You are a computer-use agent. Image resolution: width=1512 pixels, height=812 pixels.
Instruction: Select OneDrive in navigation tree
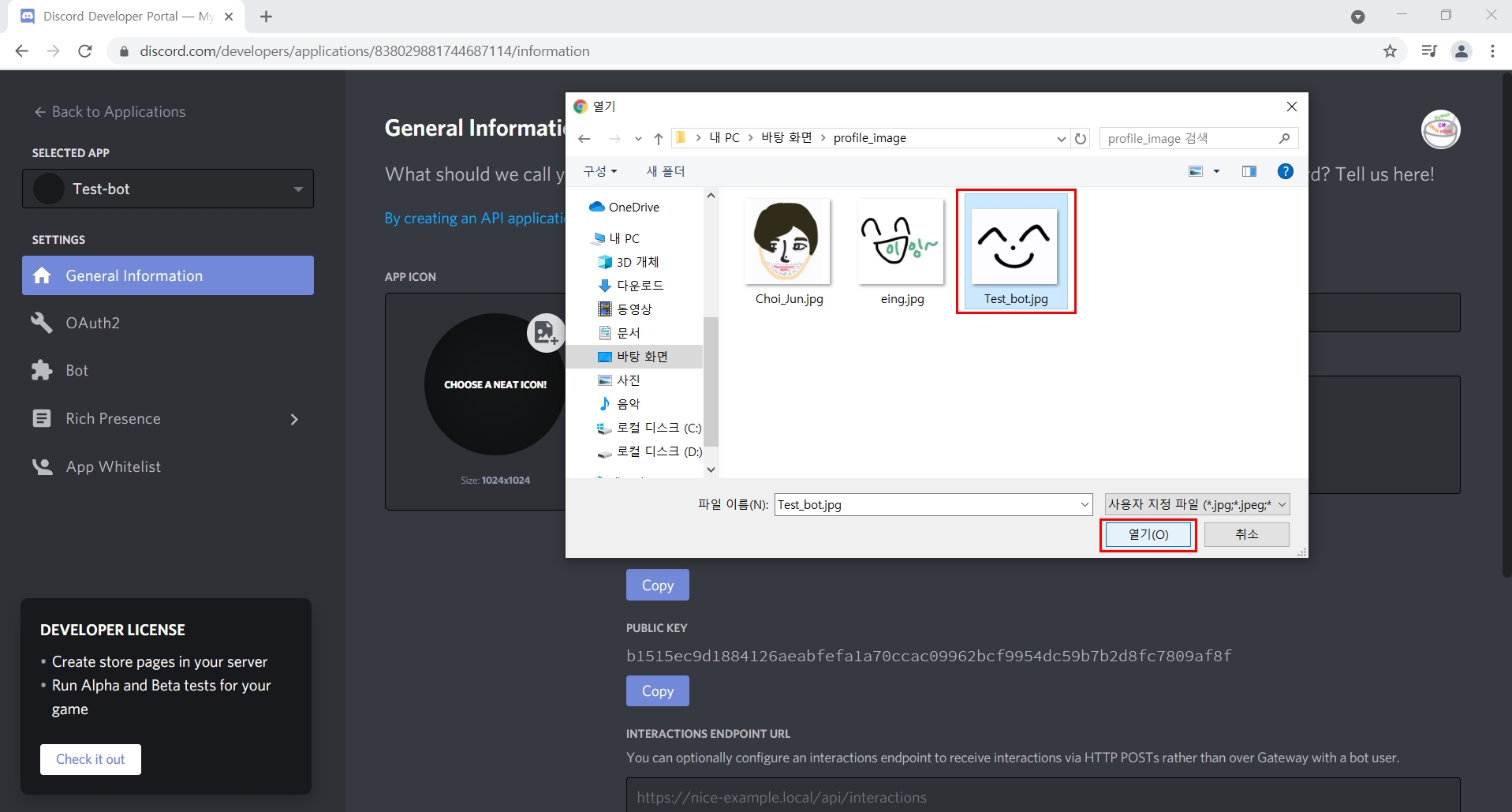(624, 207)
